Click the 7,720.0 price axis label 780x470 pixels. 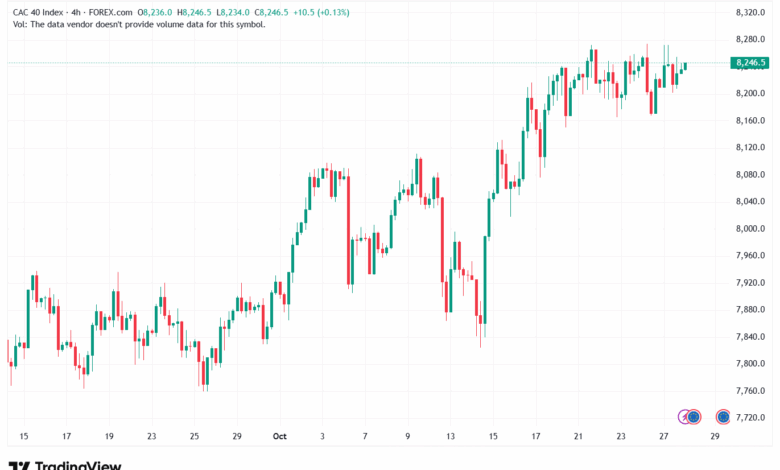coord(749,417)
